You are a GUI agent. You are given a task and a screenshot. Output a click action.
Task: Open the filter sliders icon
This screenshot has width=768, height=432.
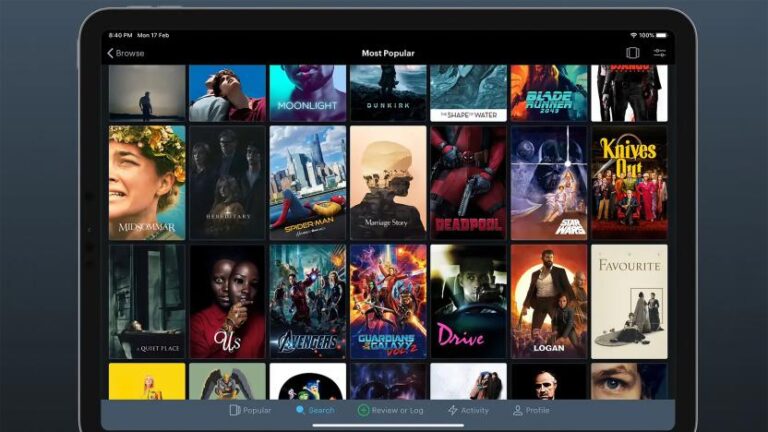tap(659, 53)
